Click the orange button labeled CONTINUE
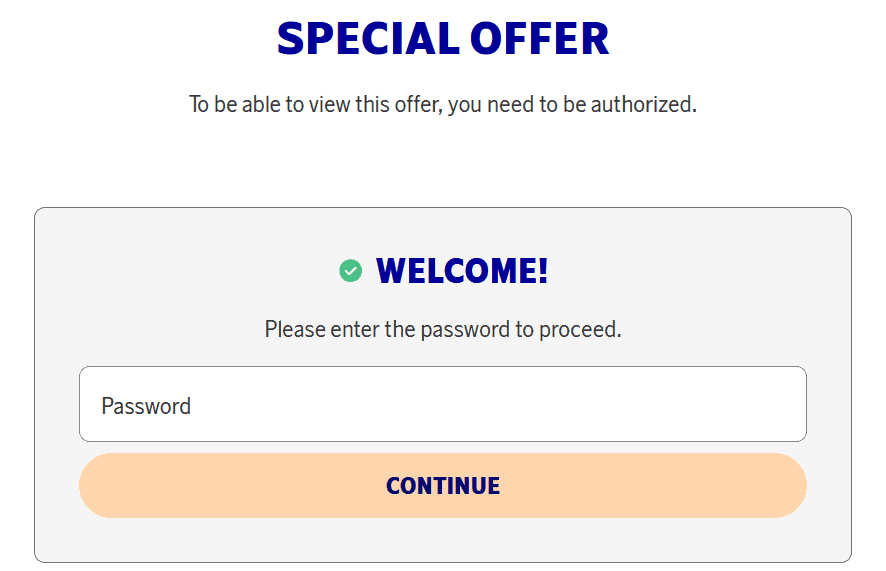 (442, 486)
